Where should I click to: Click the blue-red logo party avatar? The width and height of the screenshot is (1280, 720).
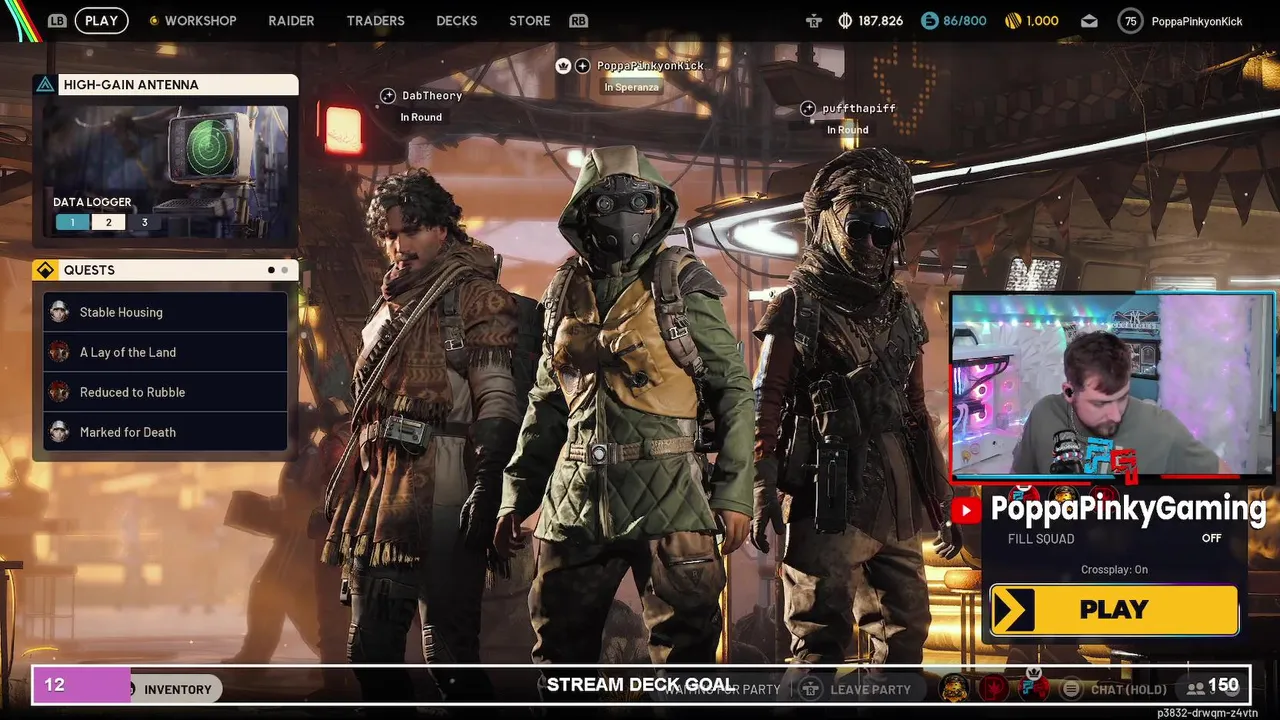pyautogui.click(x=1034, y=688)
